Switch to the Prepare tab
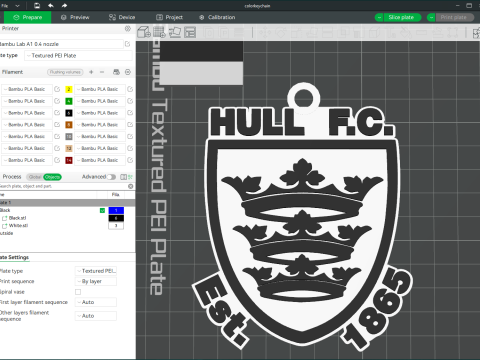 coord(27,17)
